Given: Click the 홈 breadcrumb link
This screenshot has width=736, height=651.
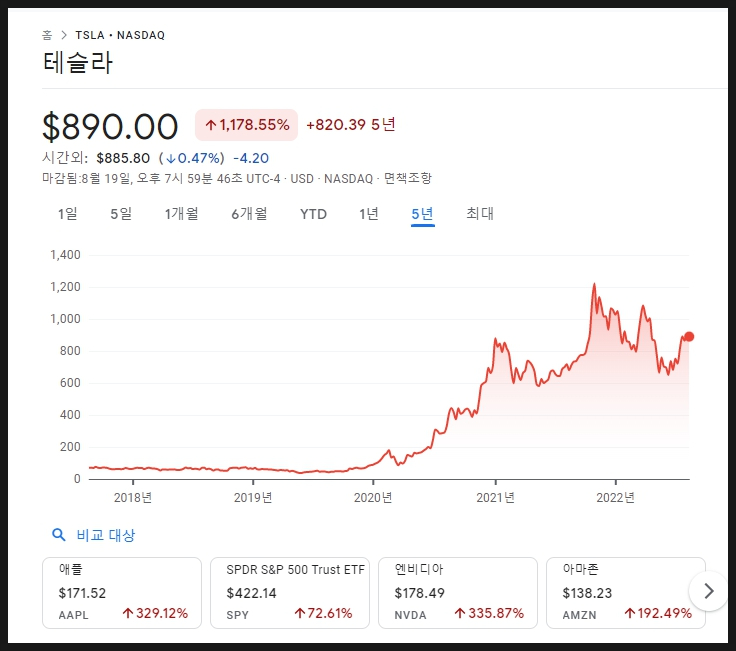Looking at the screenshot, I should click(47, 35).
